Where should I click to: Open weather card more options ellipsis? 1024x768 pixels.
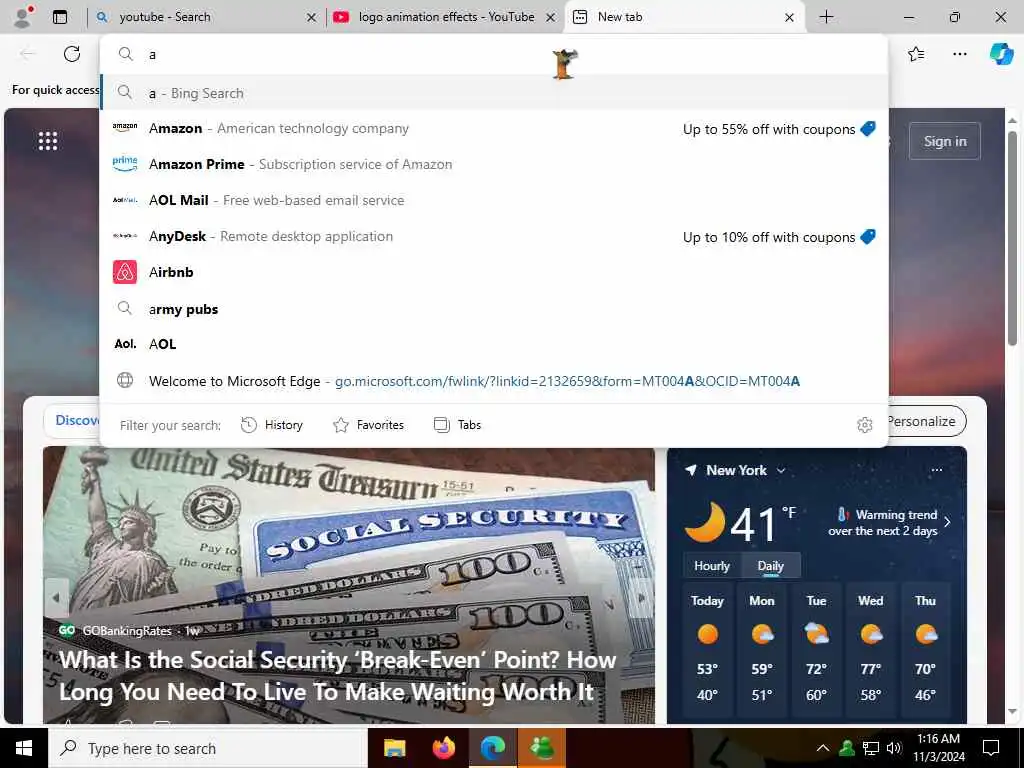click(937, 470)
